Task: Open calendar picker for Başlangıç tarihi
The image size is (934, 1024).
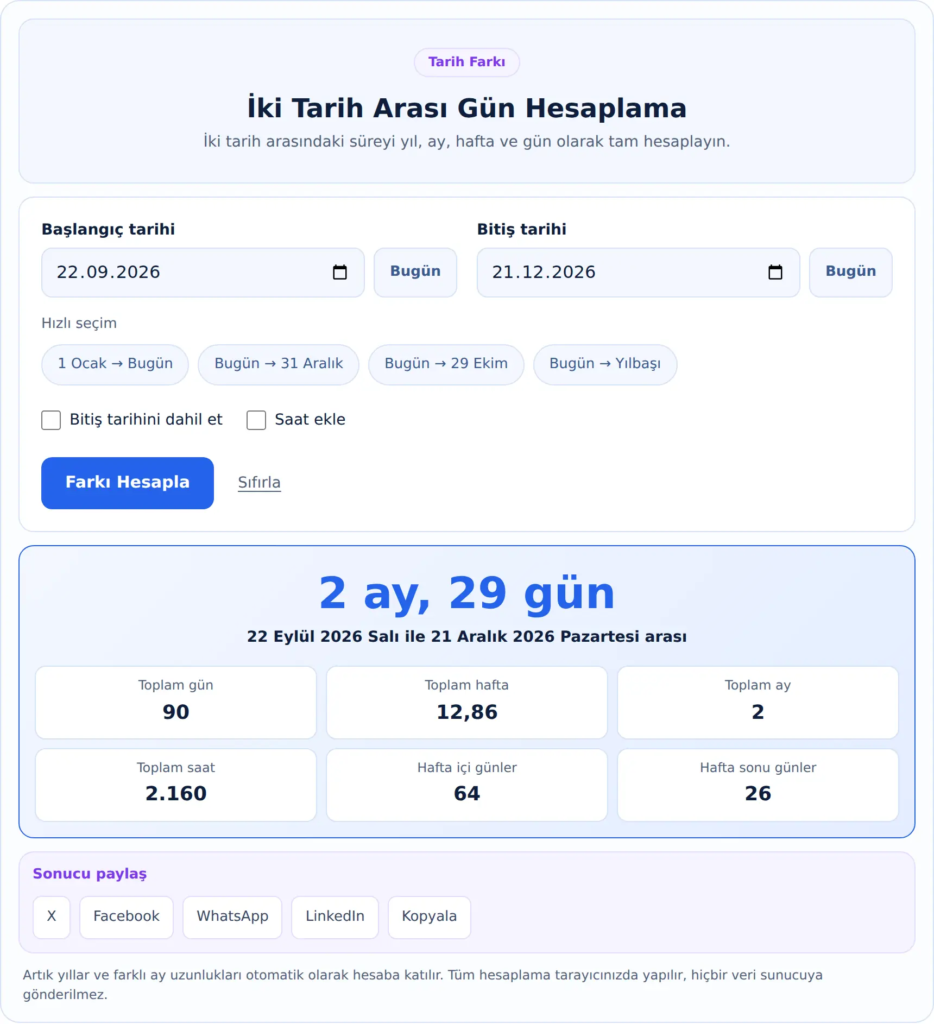Action: (340, 272)
